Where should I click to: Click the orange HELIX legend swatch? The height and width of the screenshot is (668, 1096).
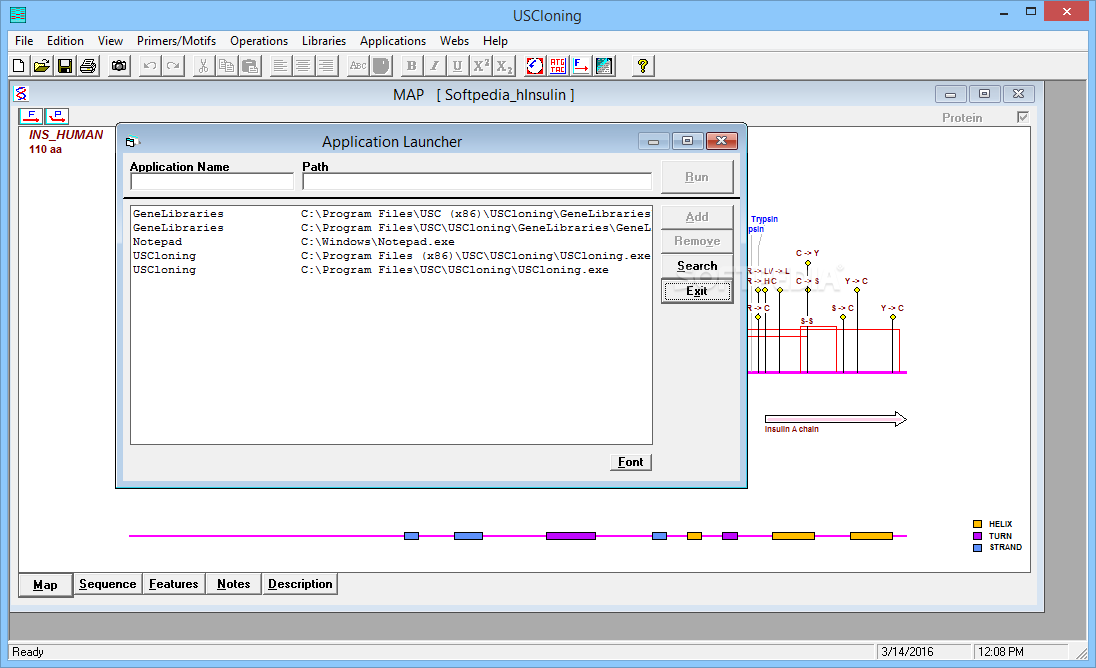[977, 524]
